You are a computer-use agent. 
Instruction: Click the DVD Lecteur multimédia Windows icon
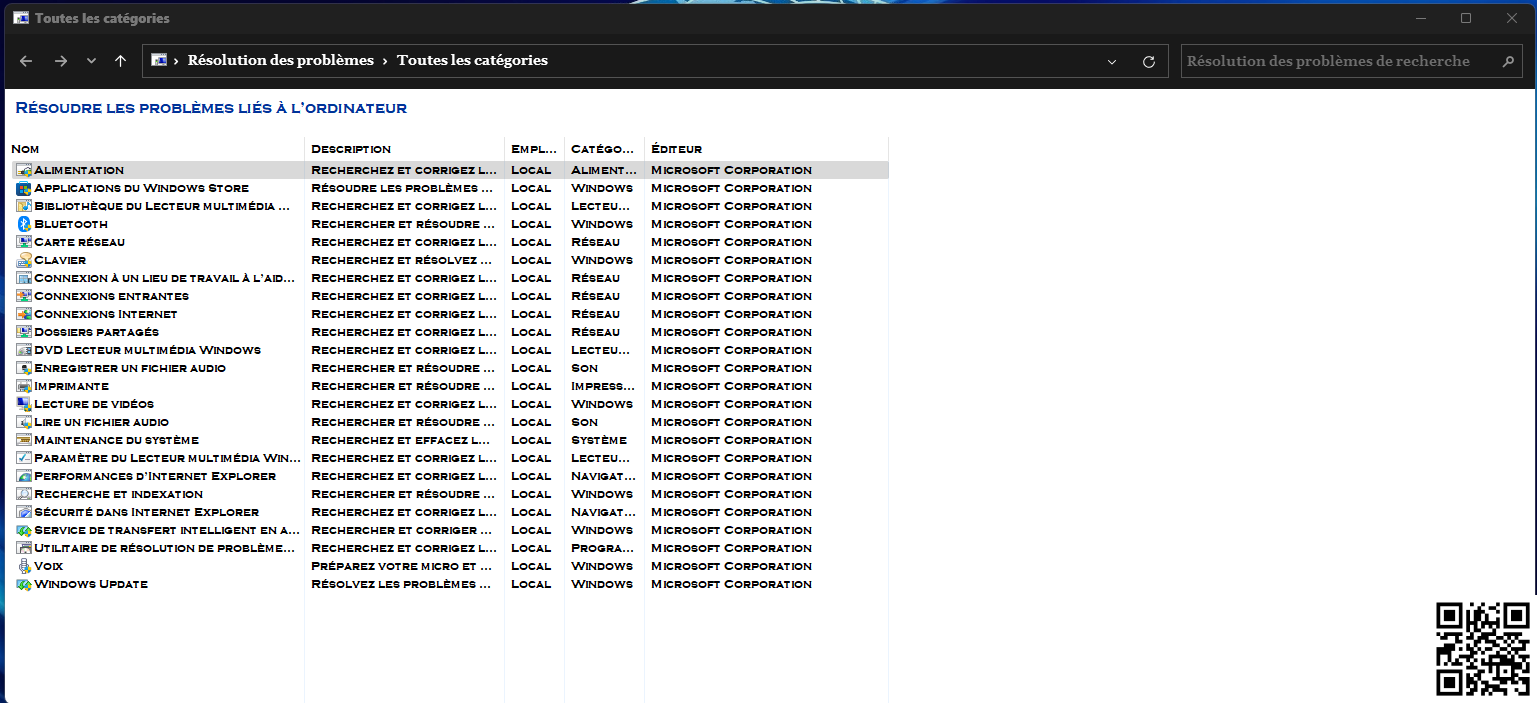[x=24, y=350]
